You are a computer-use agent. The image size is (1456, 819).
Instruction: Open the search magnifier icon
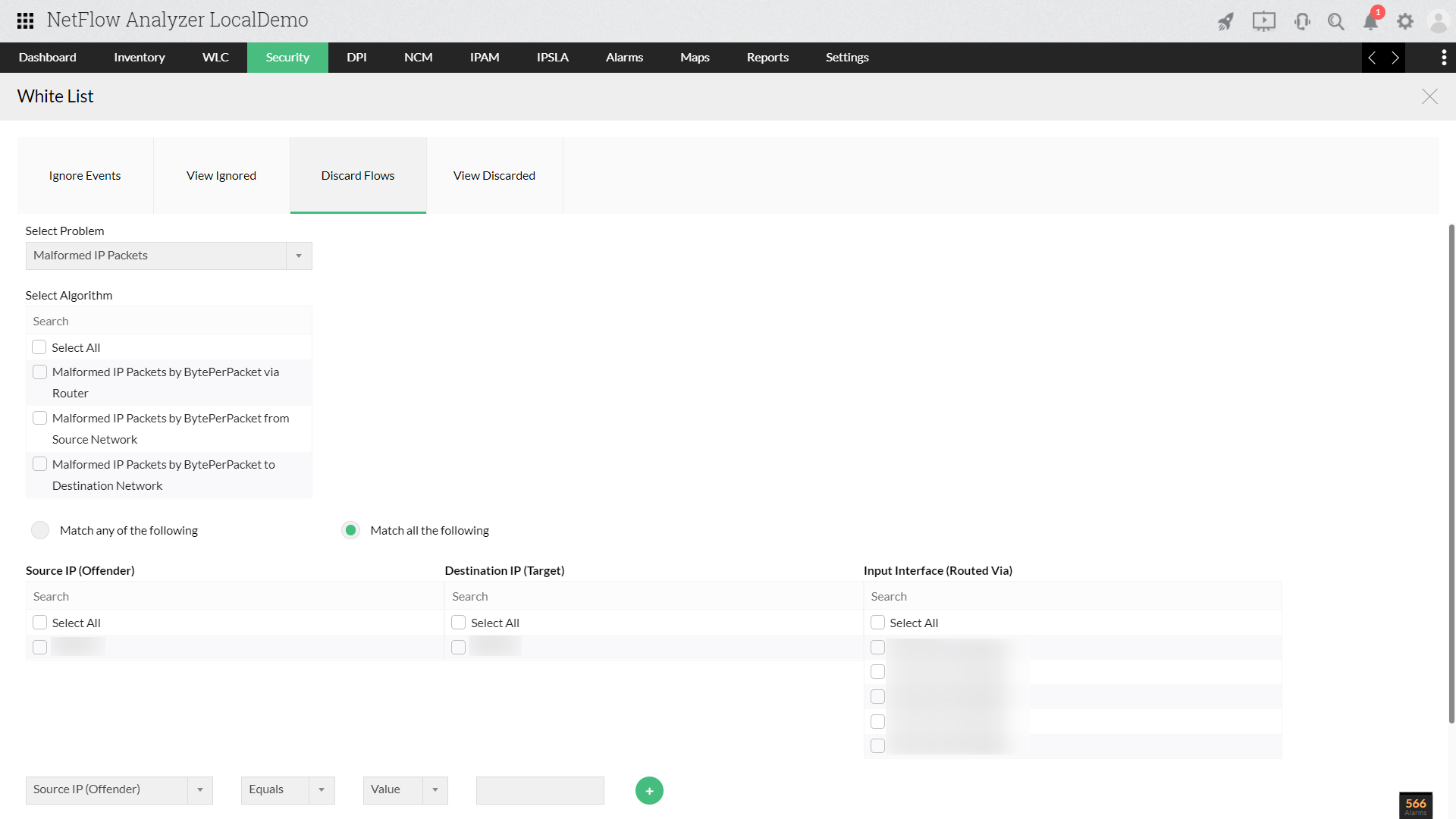[1335, 21]
